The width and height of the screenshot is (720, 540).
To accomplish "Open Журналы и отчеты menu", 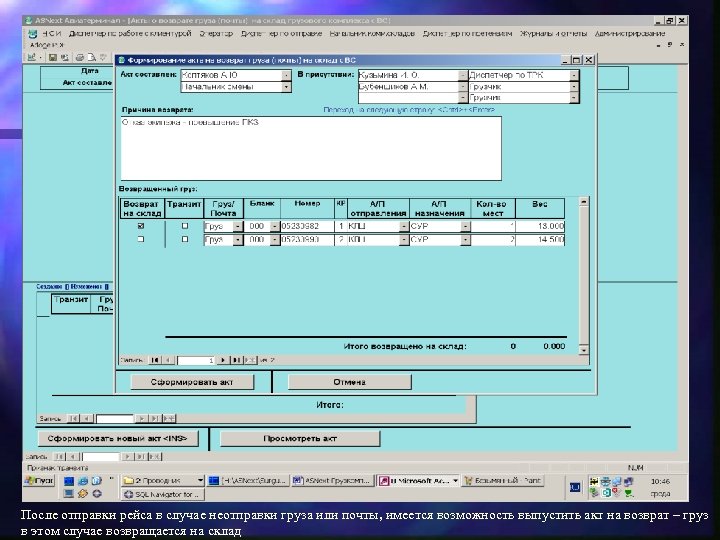I will (553, 34).
